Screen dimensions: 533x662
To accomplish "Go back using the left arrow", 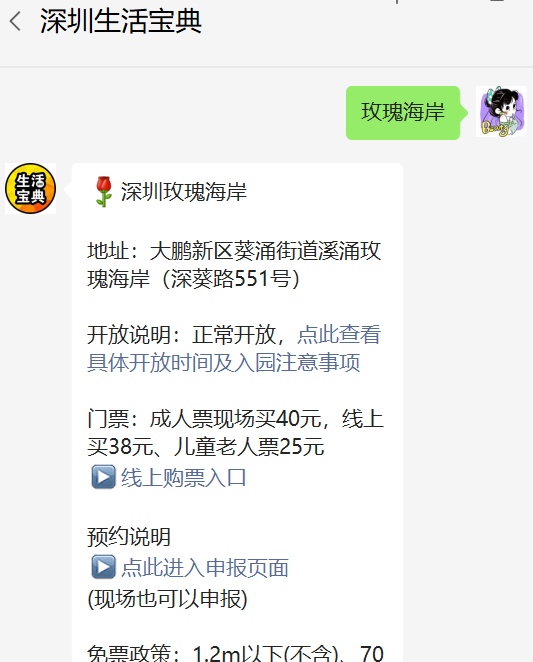I will [x=15, y=22].
